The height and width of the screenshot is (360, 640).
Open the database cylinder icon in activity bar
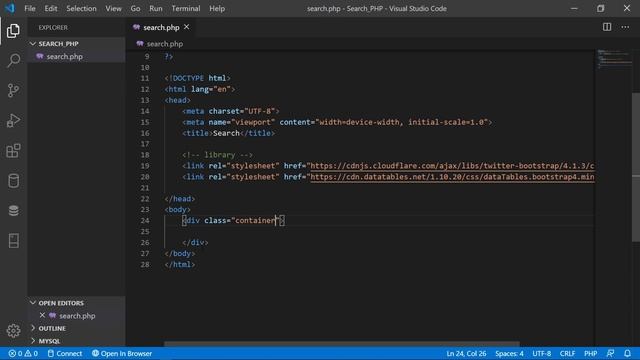13,181
